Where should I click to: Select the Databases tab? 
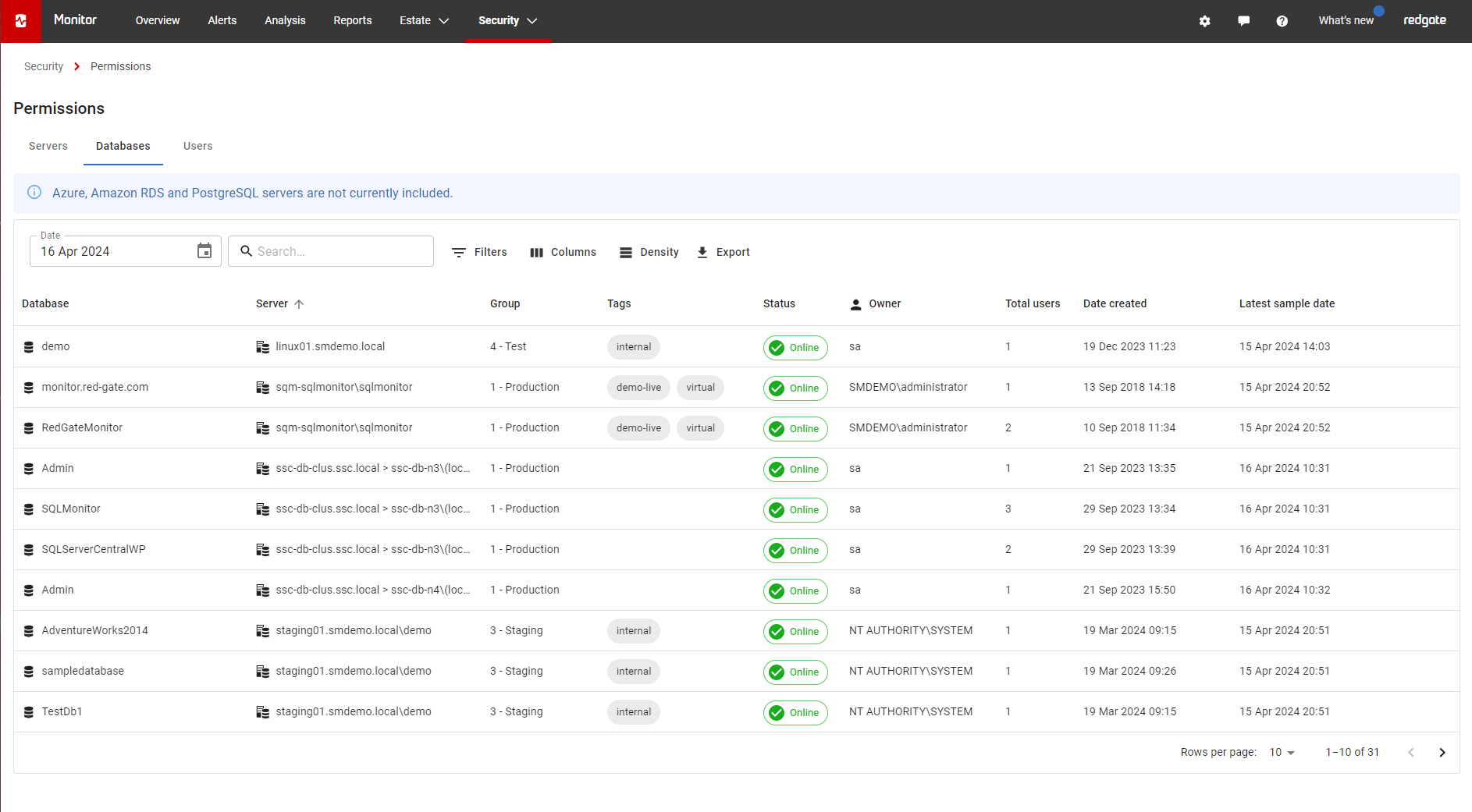point(123,147)
